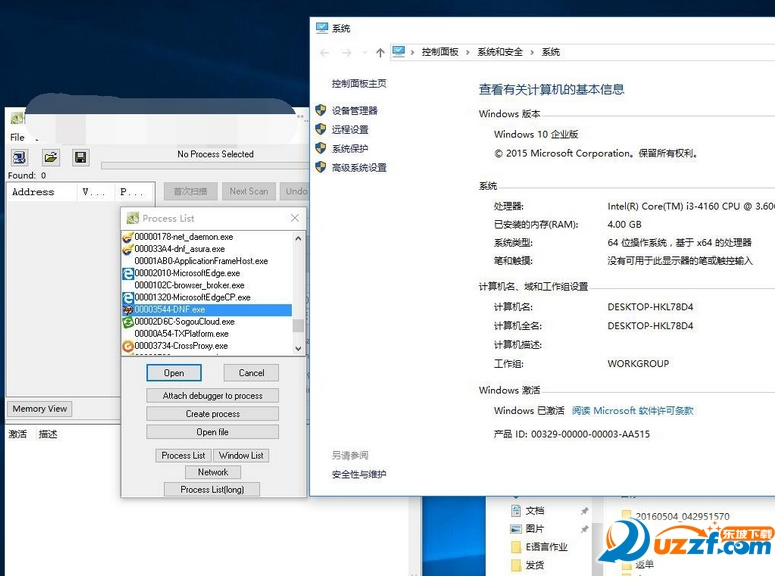
Task: Click the Create process button
Action: [212, 414]
